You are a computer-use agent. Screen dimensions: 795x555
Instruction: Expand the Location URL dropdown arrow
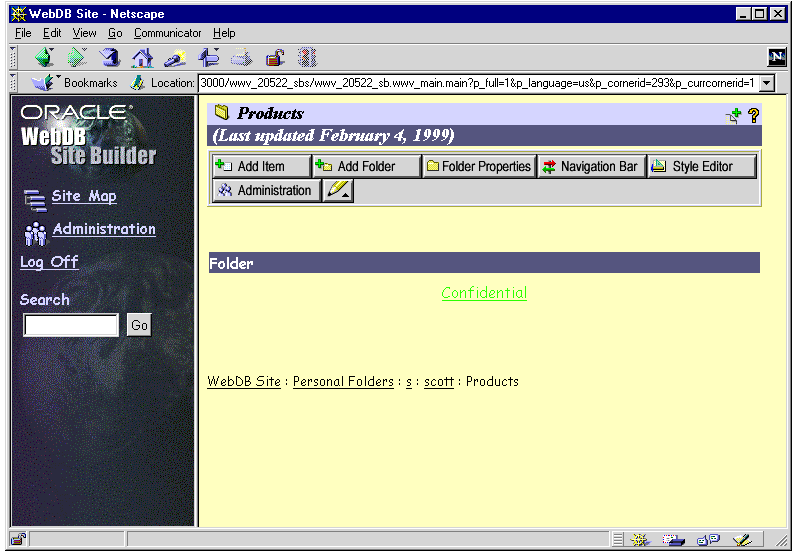pos(767,84)
